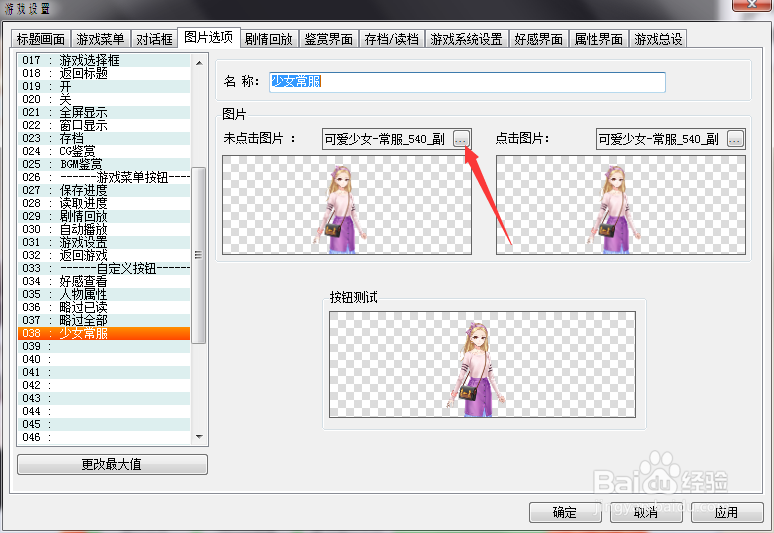The width and height of the screenshot is (774, 533).
Task: Open browse button for 未点击图片
Action: pyautogui.click(x=461, y=140)
